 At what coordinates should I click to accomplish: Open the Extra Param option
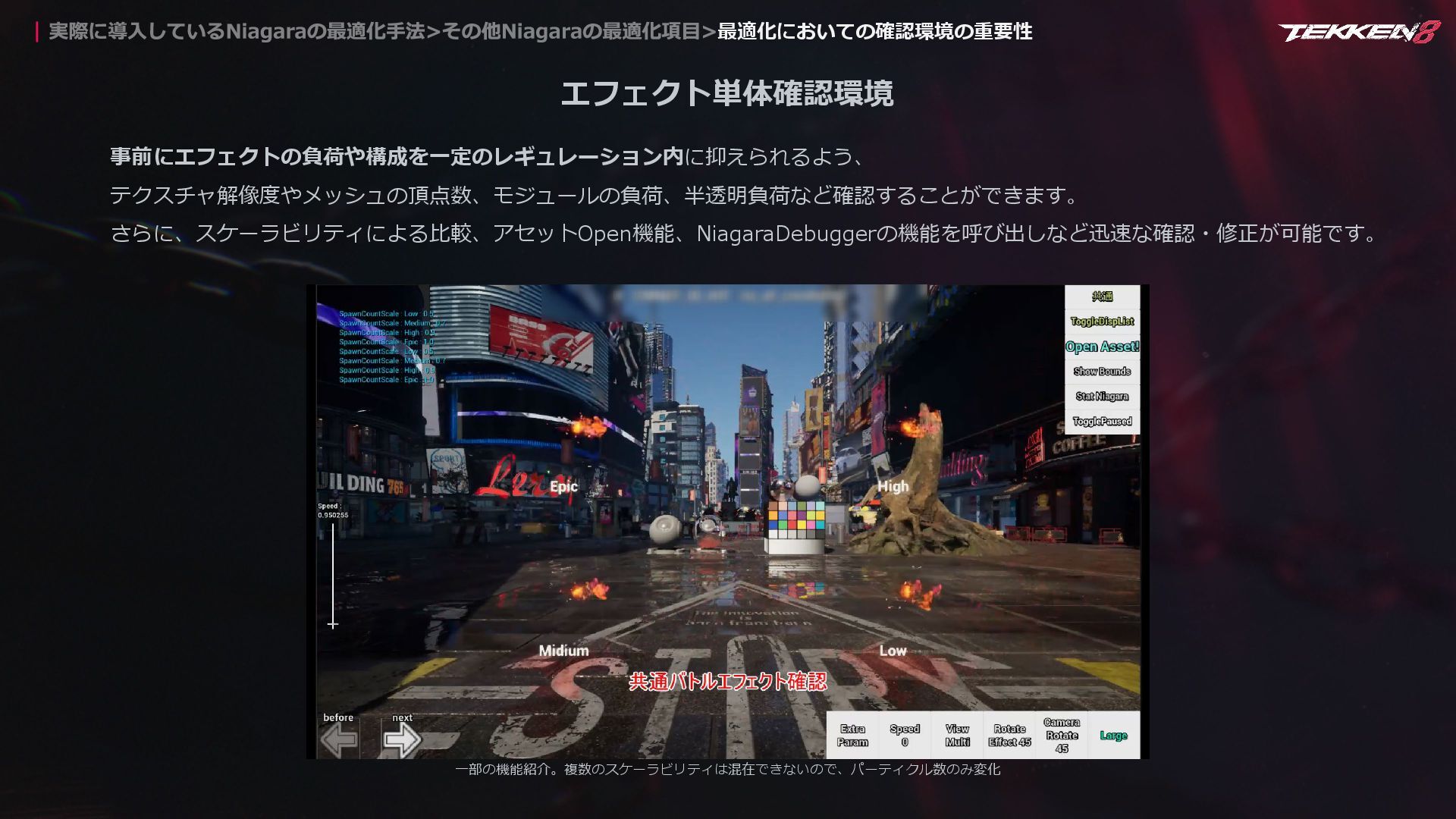coord(852,736)
